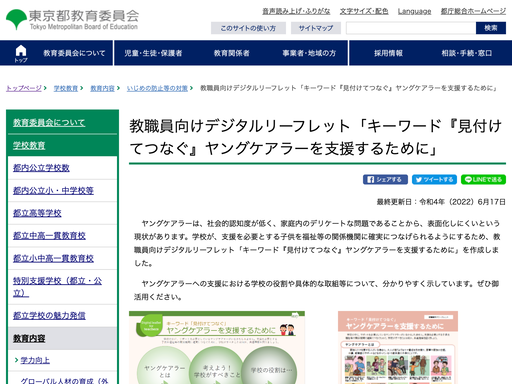Go to いじめの防止等の対策 breadcrumb
This screenshot has height=384, width=512.
[157, 88]
